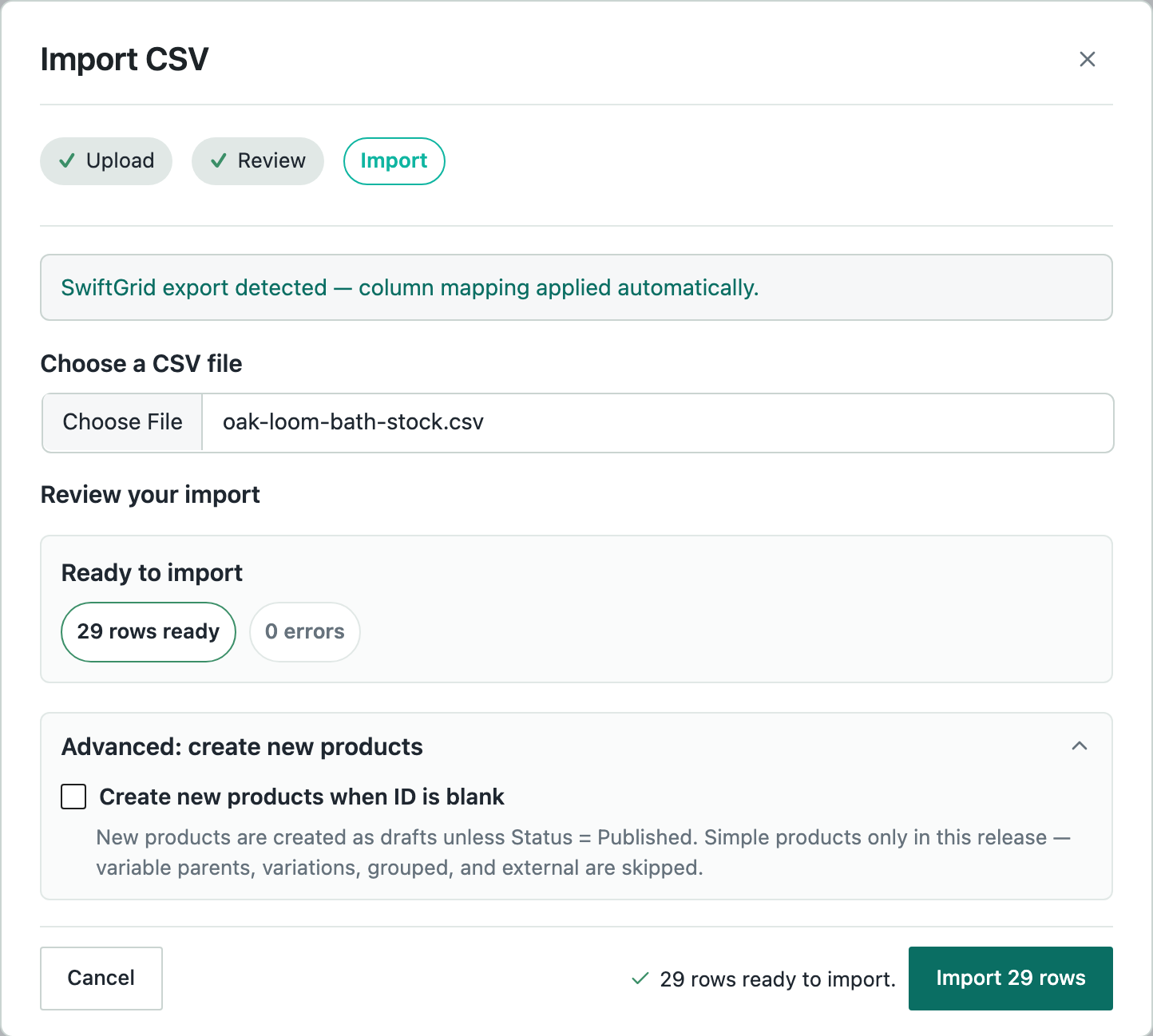Click the Import 29 rows button
Screen dimensions: 1153x1036
click(1011, 979)
